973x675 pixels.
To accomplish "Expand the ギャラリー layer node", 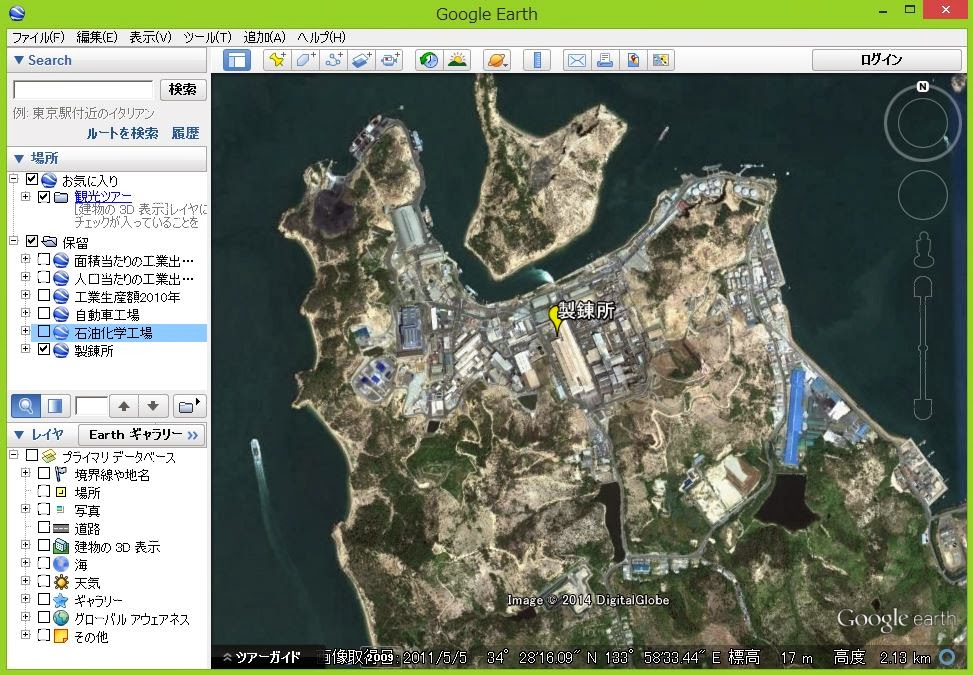I will [x=25, y=599].
